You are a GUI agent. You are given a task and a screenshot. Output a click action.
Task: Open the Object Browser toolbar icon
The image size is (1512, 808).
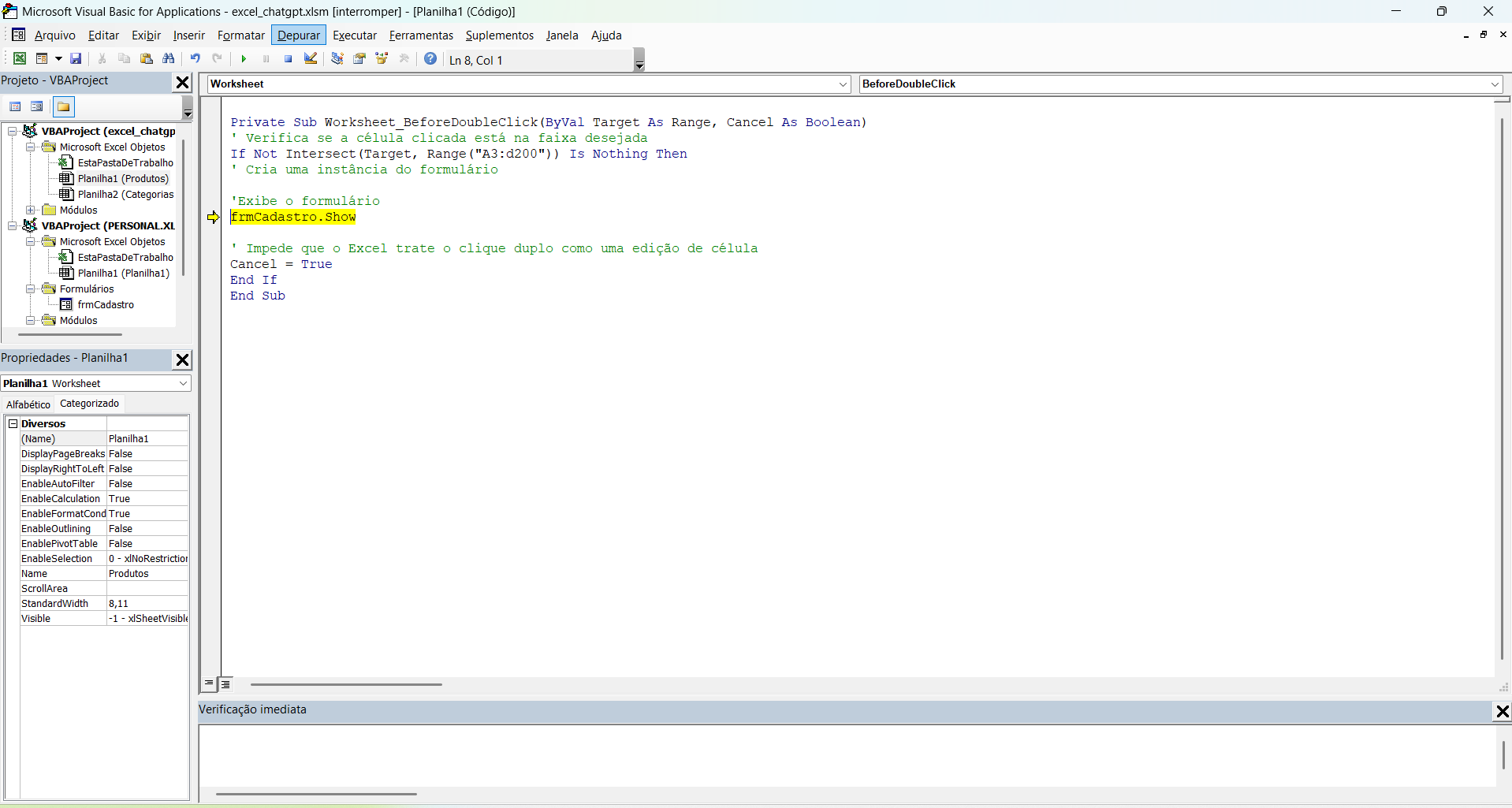(382, 58)
